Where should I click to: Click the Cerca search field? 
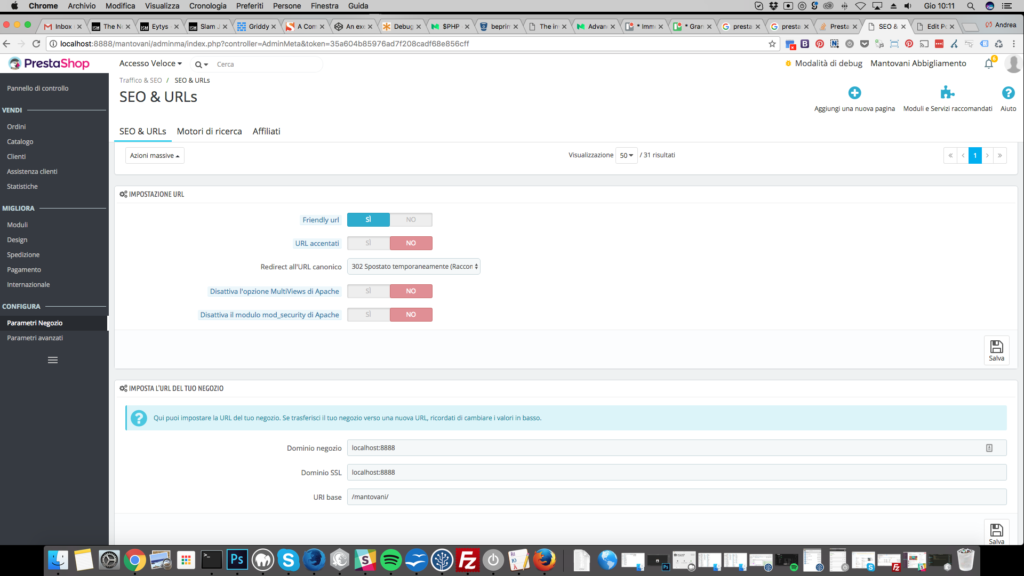point(266,64)
